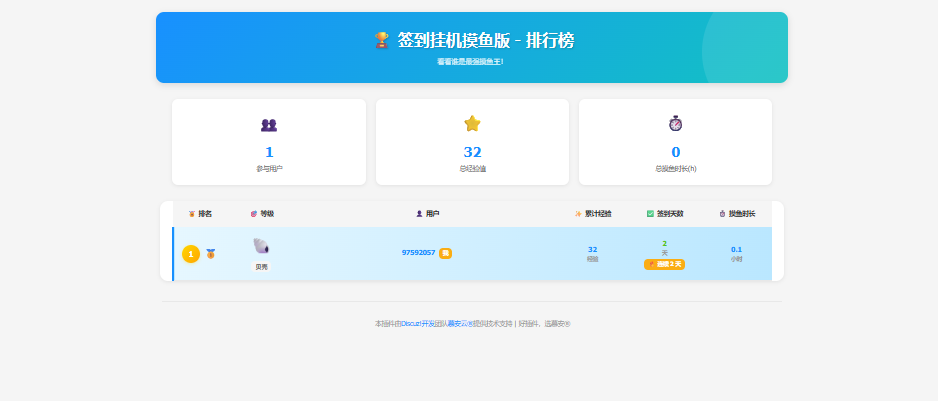Viewport: 938px width, 401px height.
Task: Click the medal icon beside rank 1
Action: pos(211,254)
